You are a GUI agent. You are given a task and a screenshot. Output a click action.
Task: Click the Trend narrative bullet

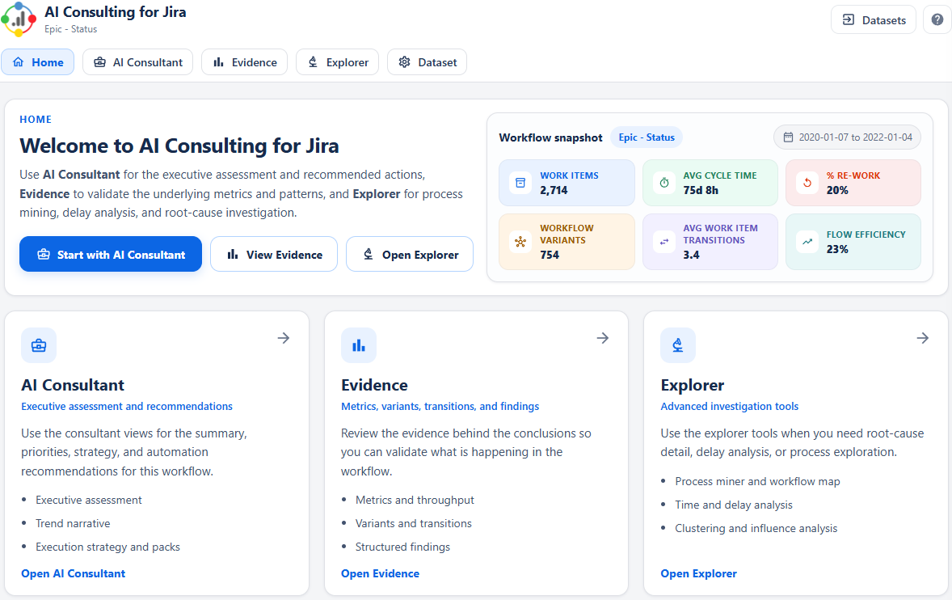click(x=73, y=523)
